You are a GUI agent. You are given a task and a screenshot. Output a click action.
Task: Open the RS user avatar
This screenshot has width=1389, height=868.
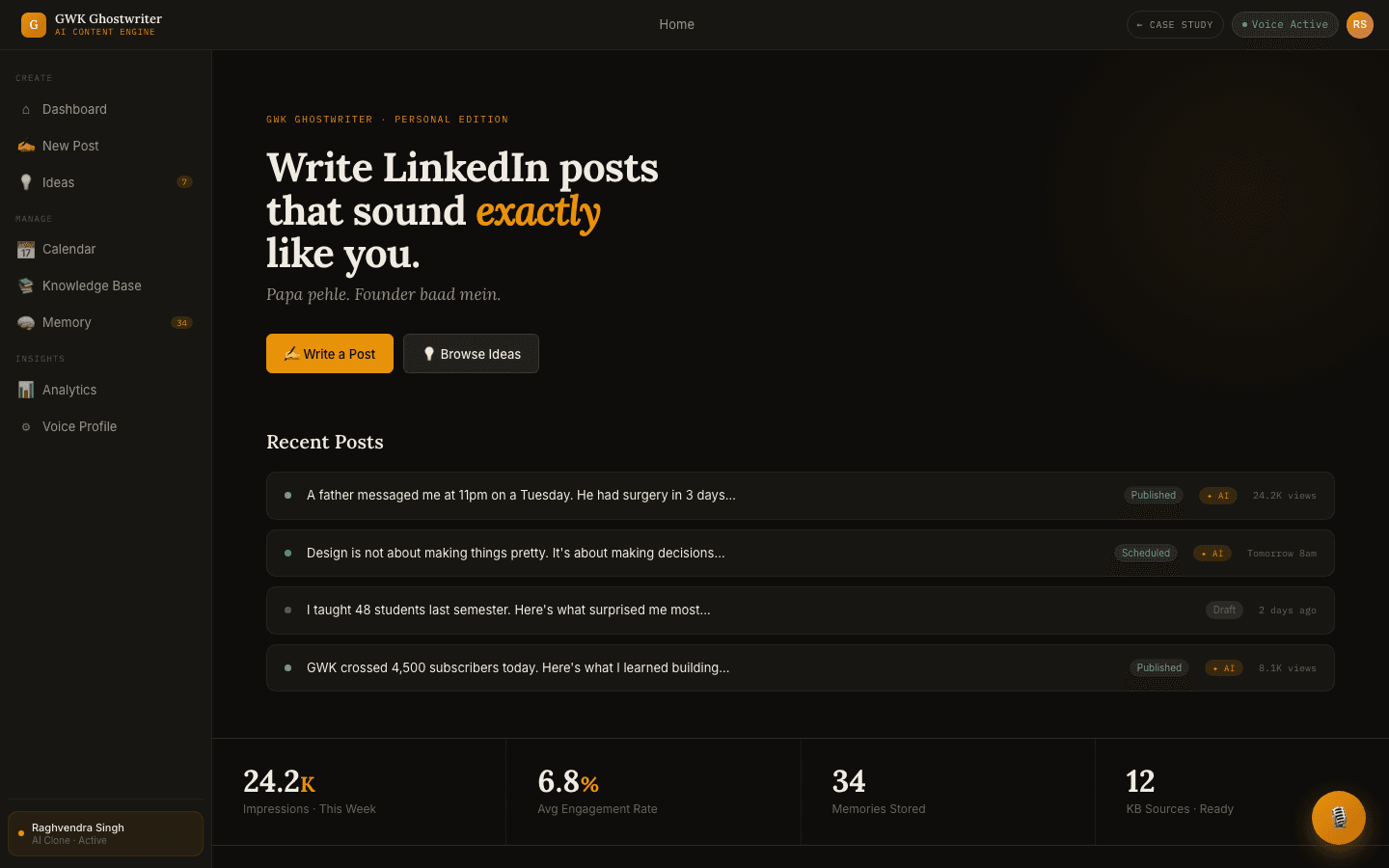(x=1360, y=25)
